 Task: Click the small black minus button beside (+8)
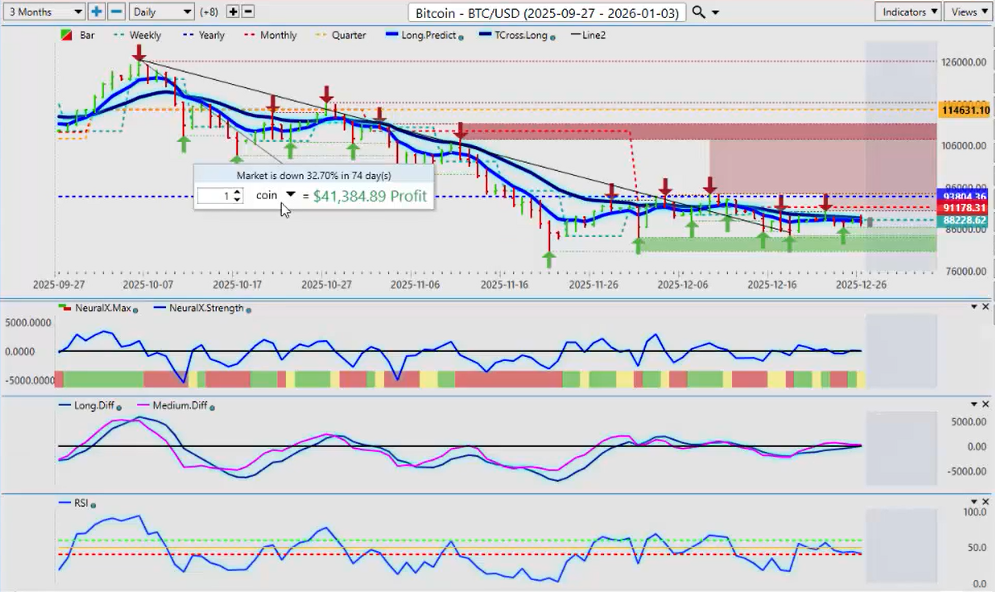click(x=248, y=12)
